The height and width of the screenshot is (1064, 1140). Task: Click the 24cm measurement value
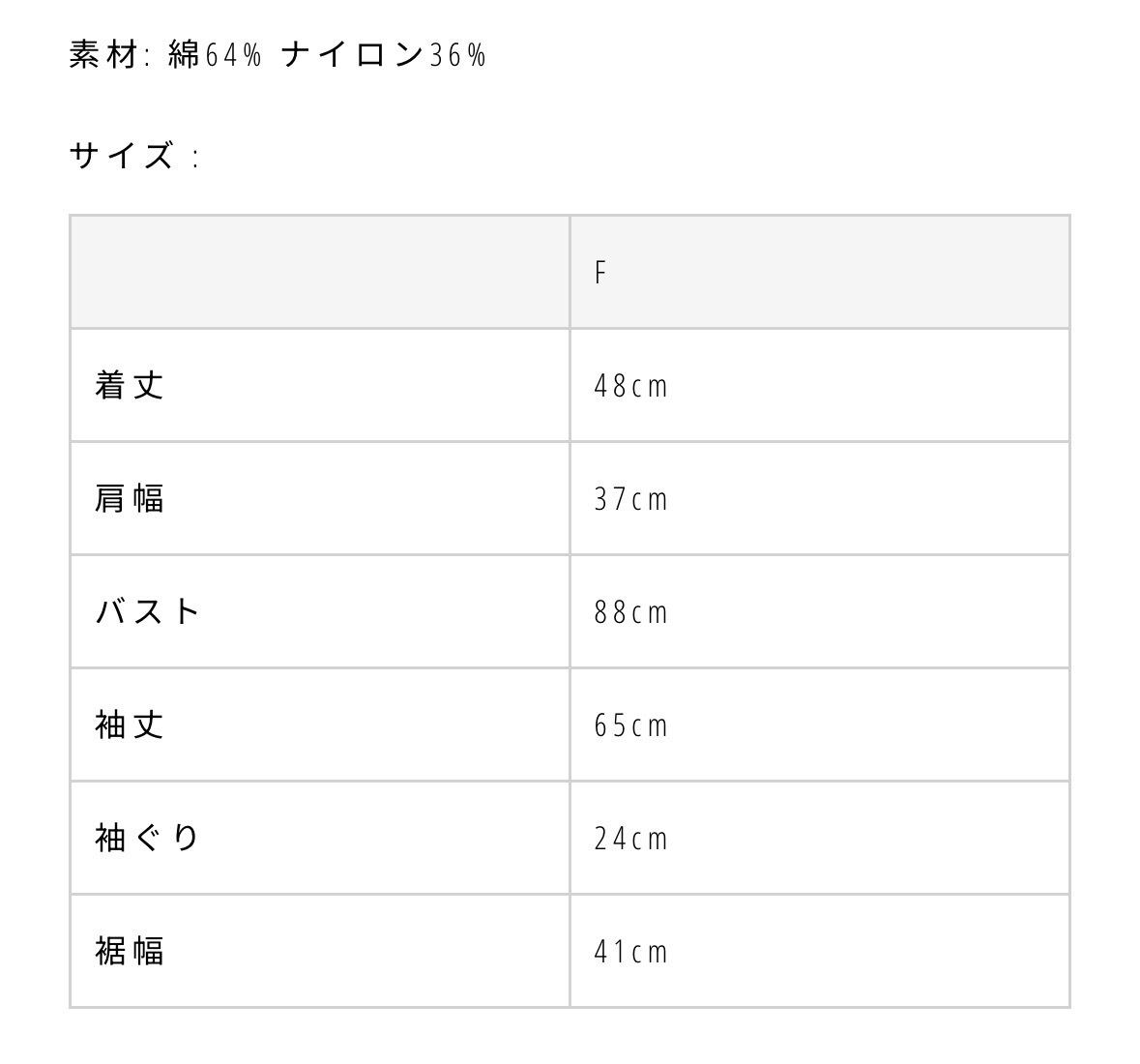tap(630, 839)
